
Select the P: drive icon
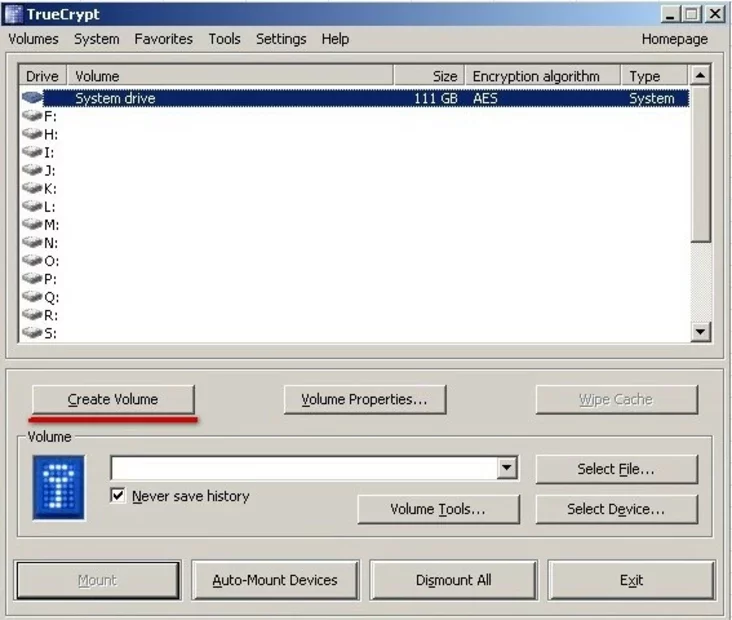pos(32,278)
